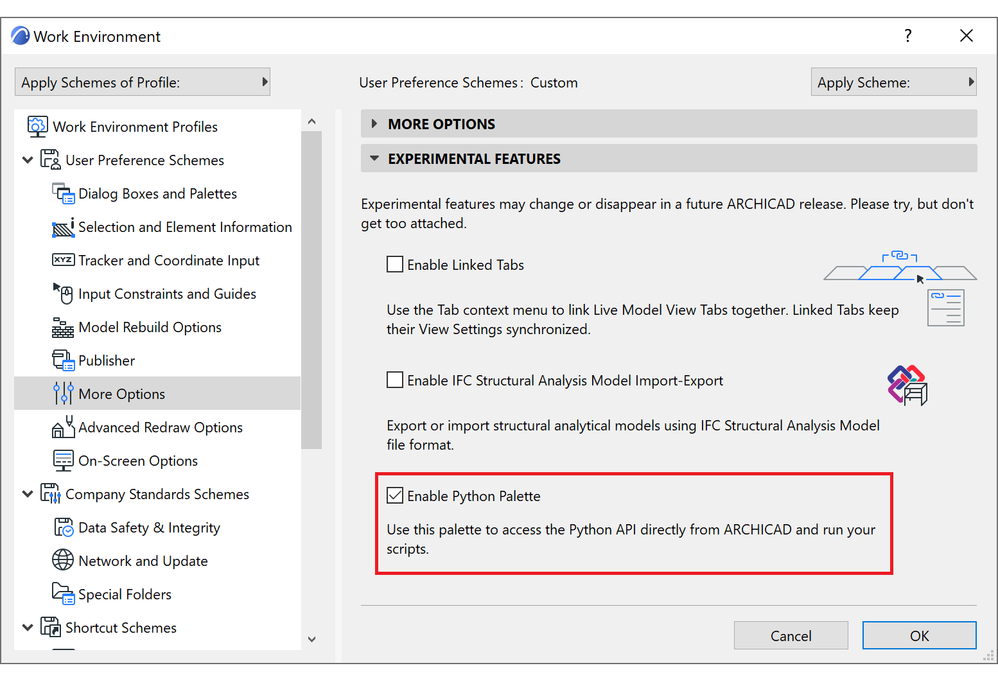Uncheck Enable Python Palette
Viewport: 998px width, 681px height.
pos(395,495)
